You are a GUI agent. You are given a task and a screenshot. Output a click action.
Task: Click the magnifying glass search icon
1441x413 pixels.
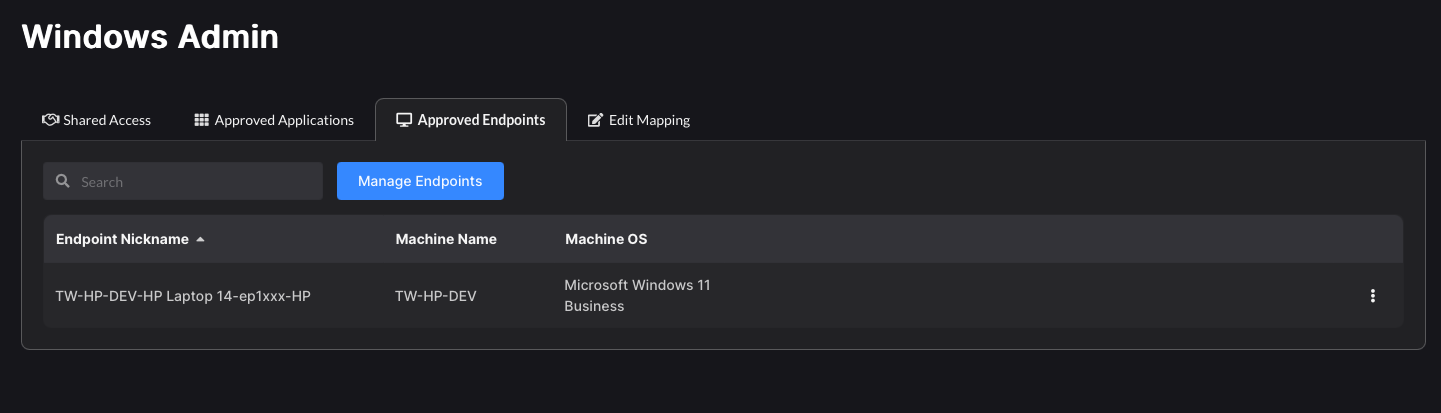click(63, 181)
